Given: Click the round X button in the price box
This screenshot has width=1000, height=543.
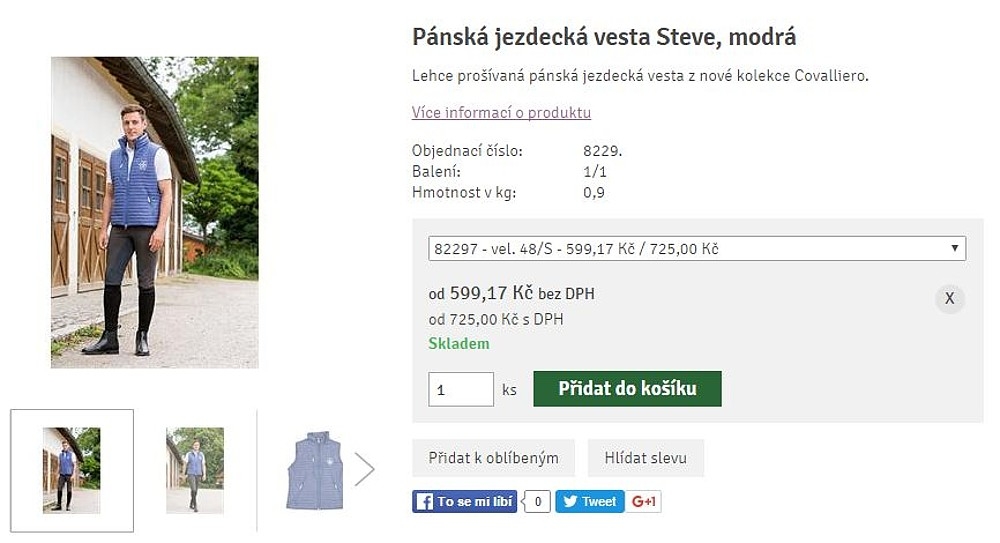Looking at the screenshot, I should pos(949,298).
